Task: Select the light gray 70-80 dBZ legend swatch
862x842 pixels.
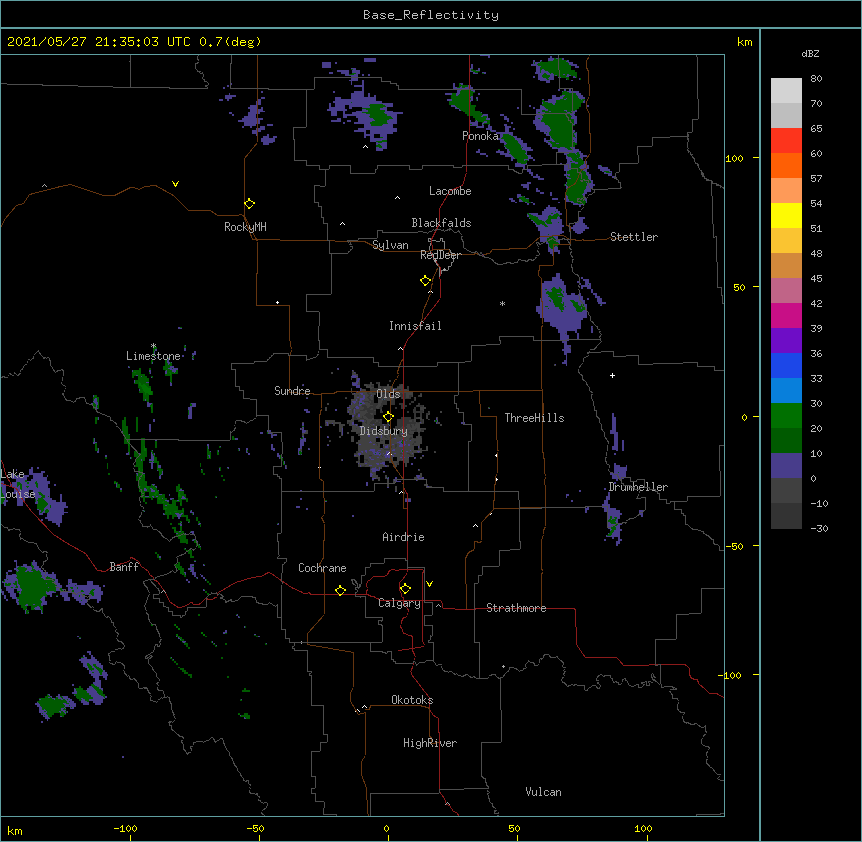Action: (x=786, y=91)
